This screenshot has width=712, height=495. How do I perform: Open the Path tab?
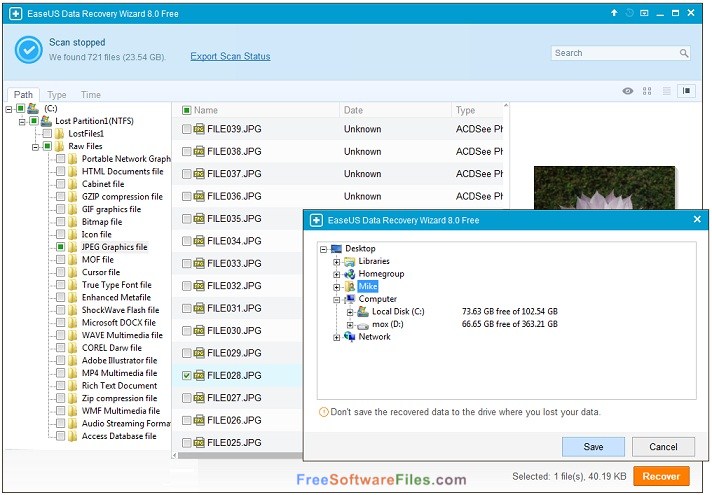(x=23, y=94)
